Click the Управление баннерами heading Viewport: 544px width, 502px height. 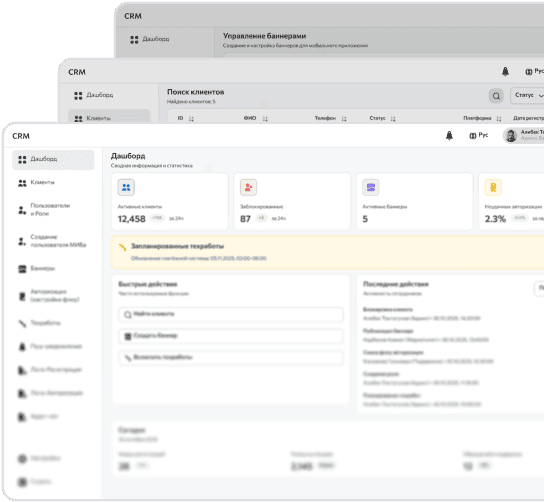click(x=264, y=36)
